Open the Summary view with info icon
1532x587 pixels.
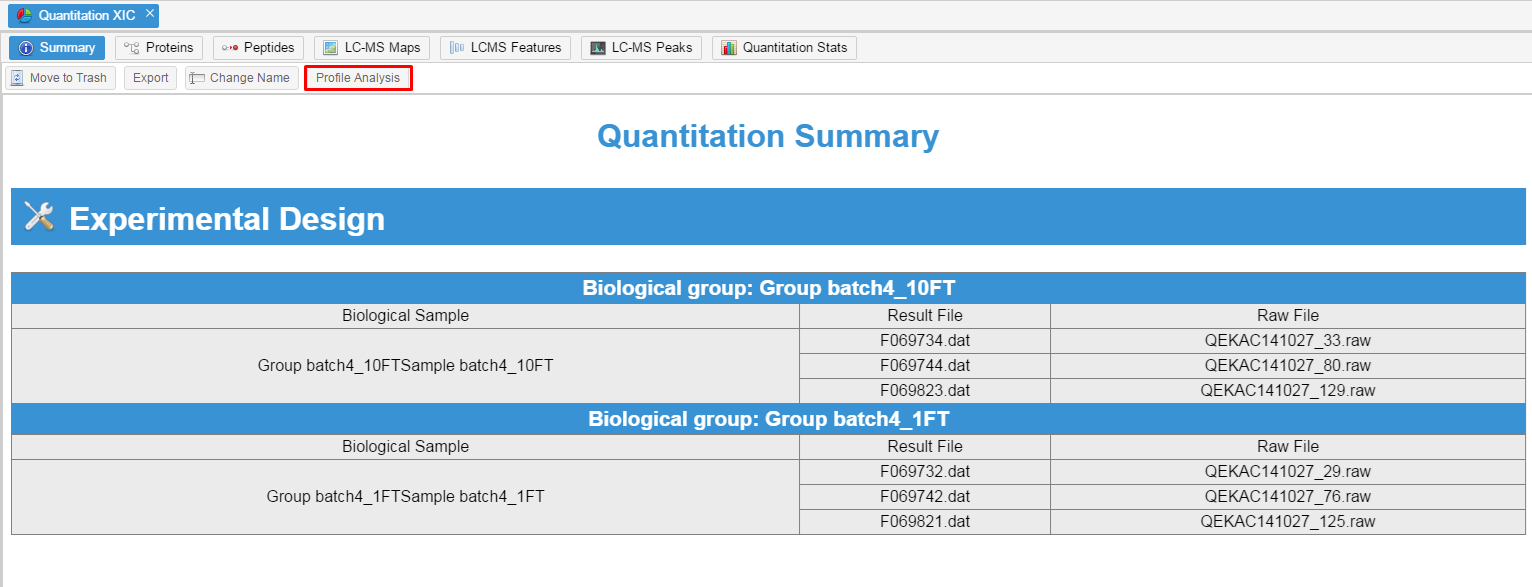[57, 48]
